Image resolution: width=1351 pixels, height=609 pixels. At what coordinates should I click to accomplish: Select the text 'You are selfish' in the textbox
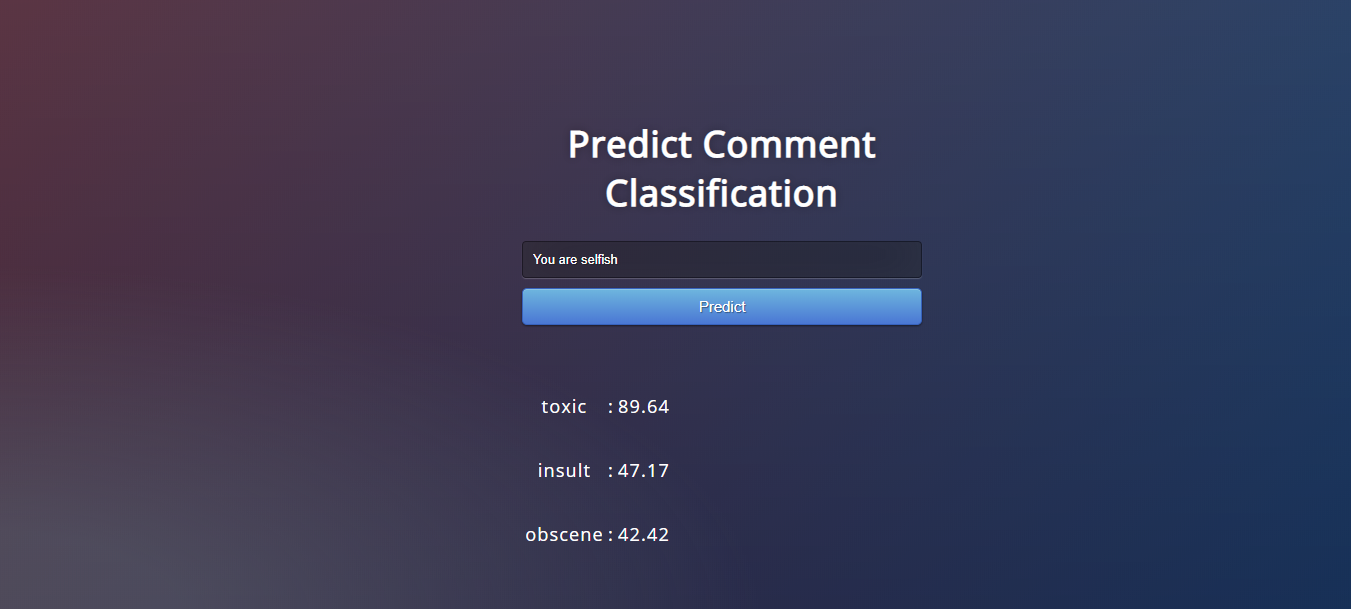tap(574, 259)
